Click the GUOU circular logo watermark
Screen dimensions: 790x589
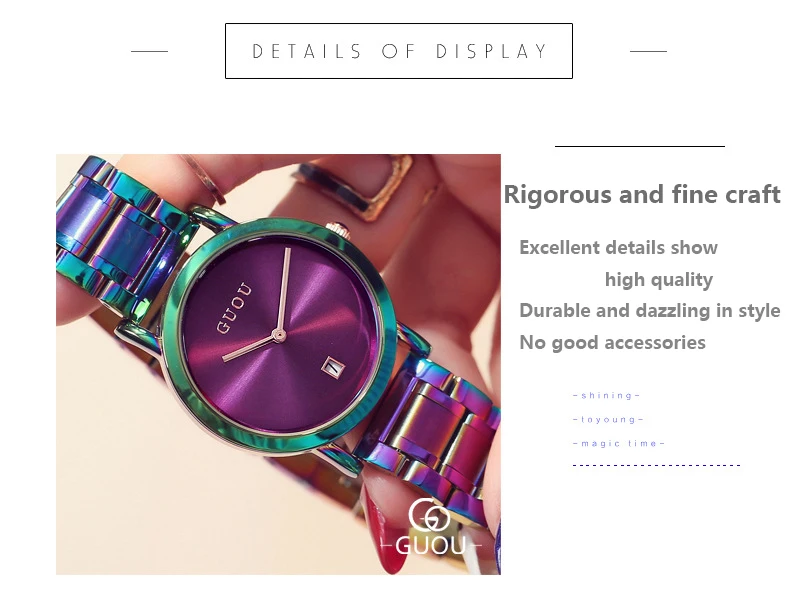coord(429,514)
